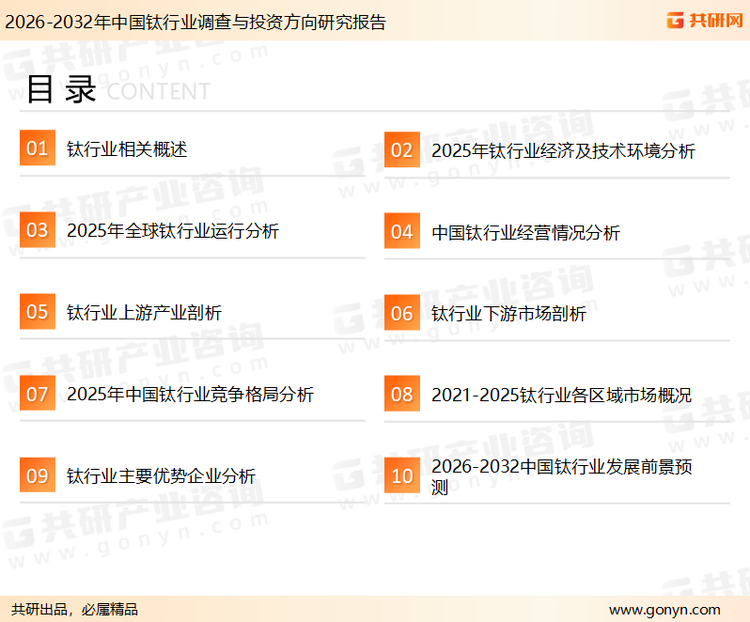The height and width of the screenshot is (622, 750).
Task: Select the orange 05 number badge
Action: 37,311
